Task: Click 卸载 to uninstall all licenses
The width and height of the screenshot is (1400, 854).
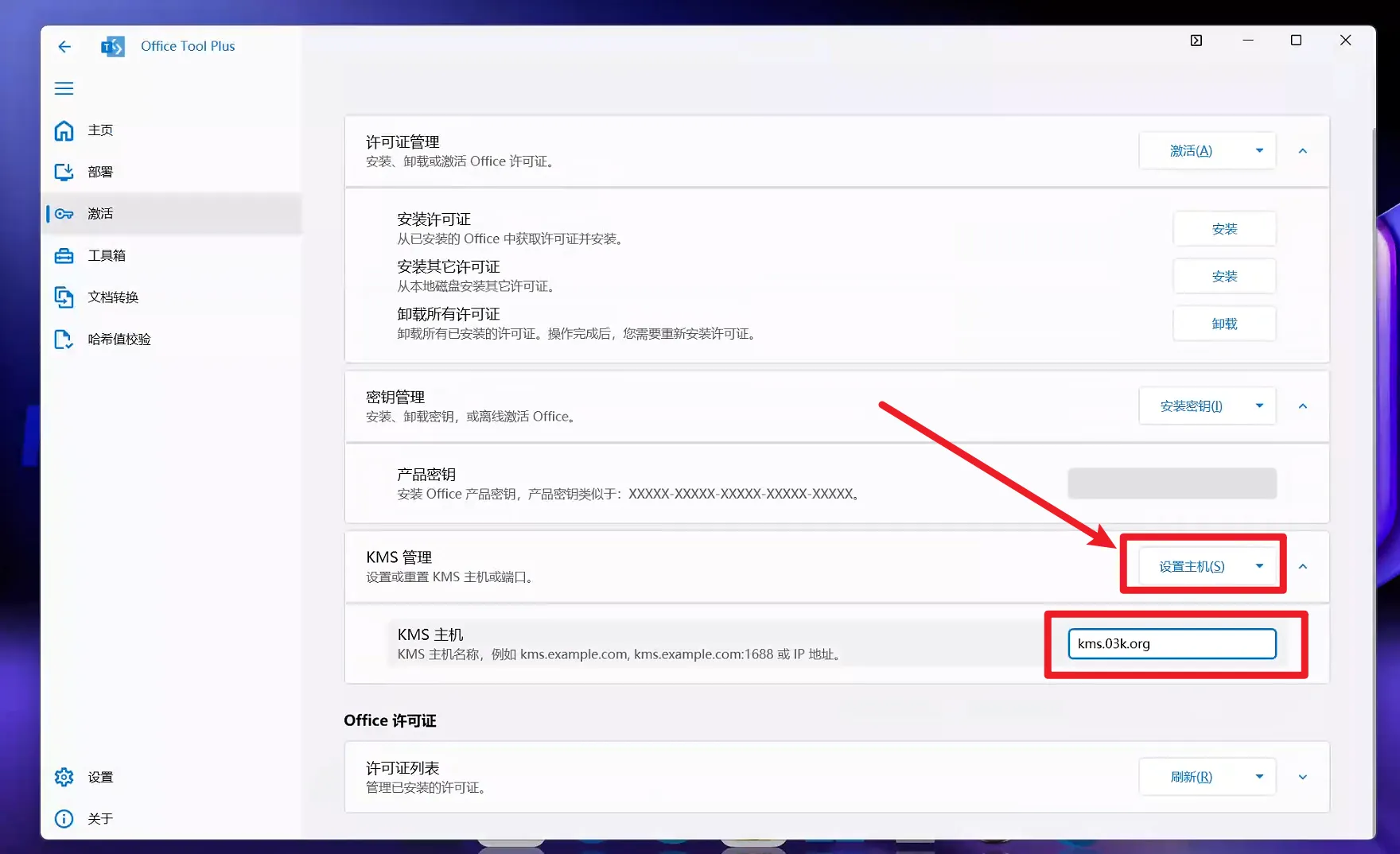Action: click(x=1224, y=324)
